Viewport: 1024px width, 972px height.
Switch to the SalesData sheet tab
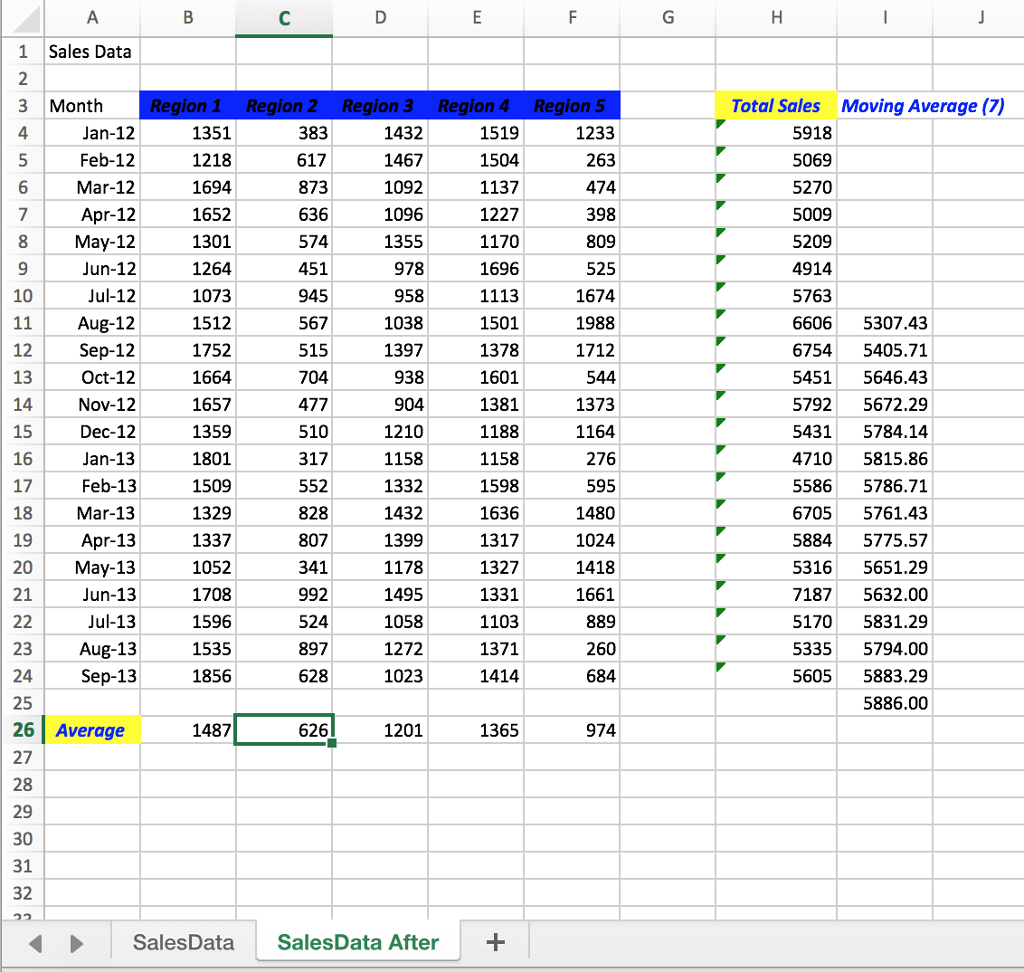point(183,941)
